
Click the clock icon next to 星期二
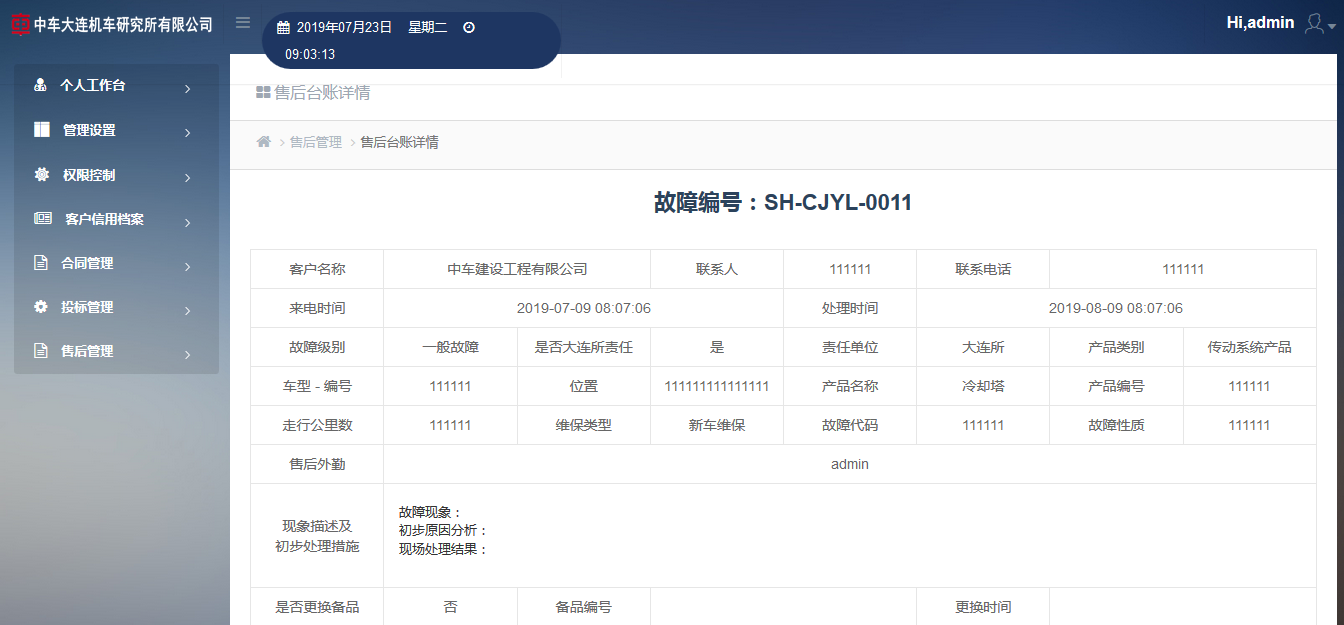point(467,27)
